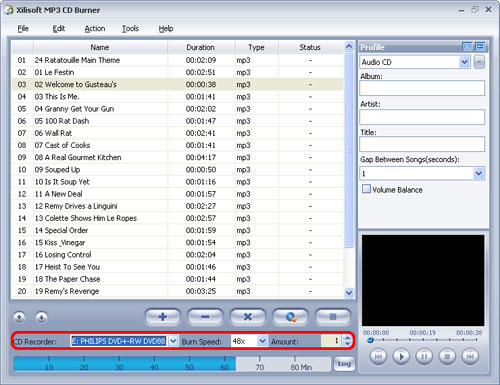Select track '13 Colette Shows Him Le Ropes'

[178, 218]
